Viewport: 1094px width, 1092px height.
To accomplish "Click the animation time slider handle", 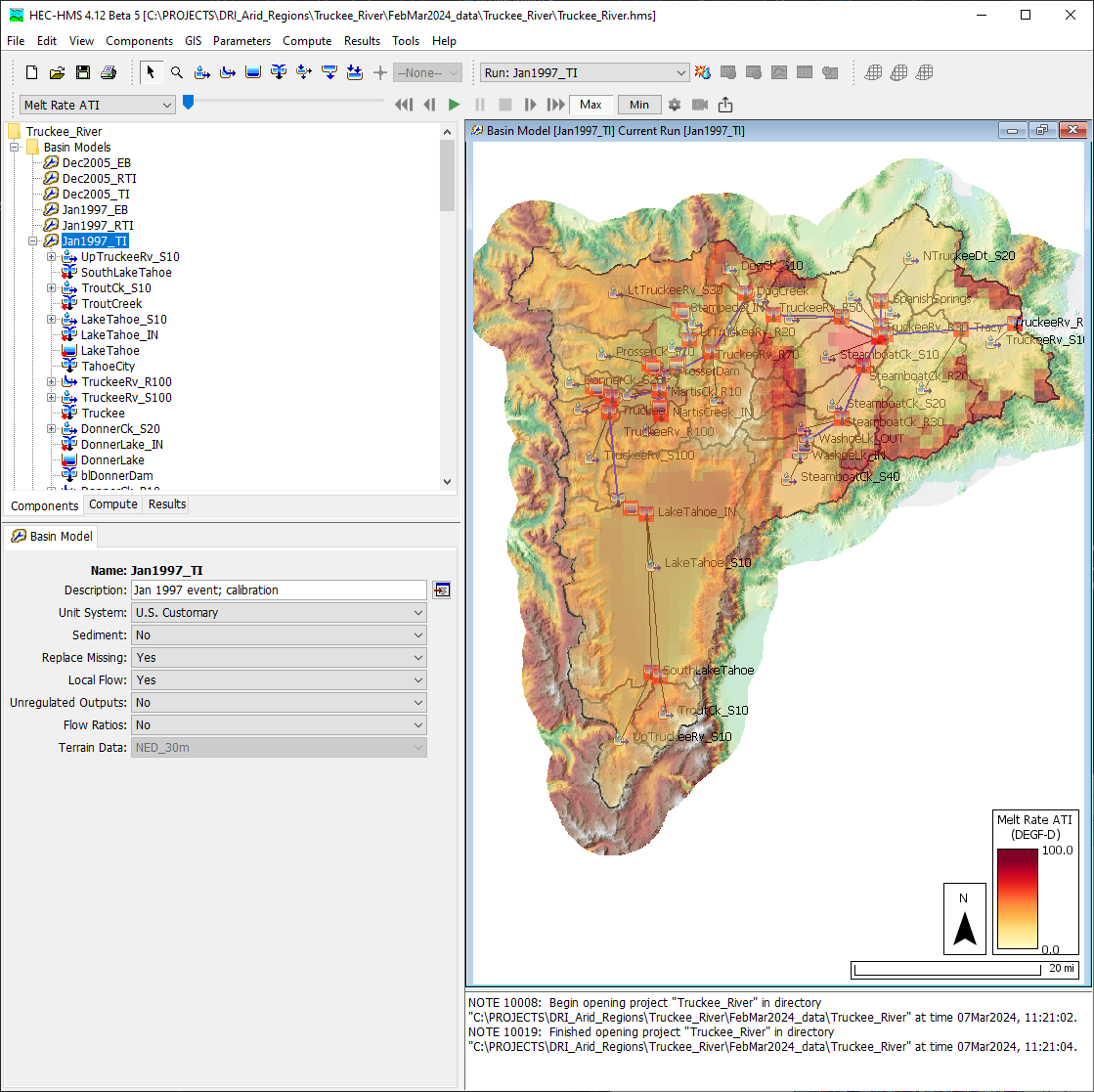I will [188, 103].
